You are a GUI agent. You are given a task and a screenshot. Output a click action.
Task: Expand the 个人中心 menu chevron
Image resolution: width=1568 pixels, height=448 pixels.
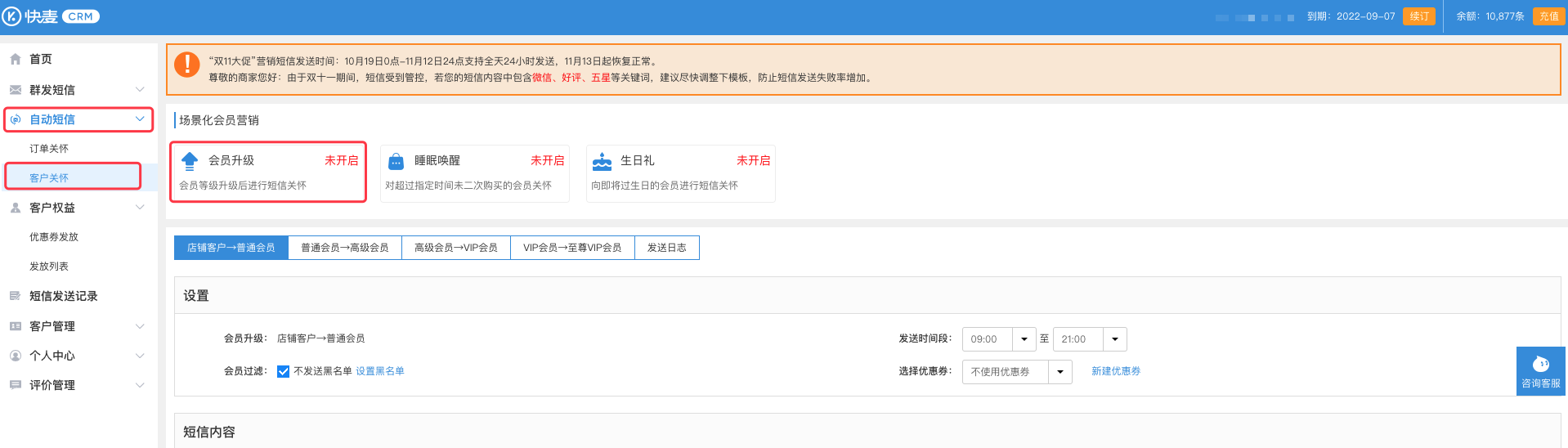pyautogui.click(x=140, y=356)
